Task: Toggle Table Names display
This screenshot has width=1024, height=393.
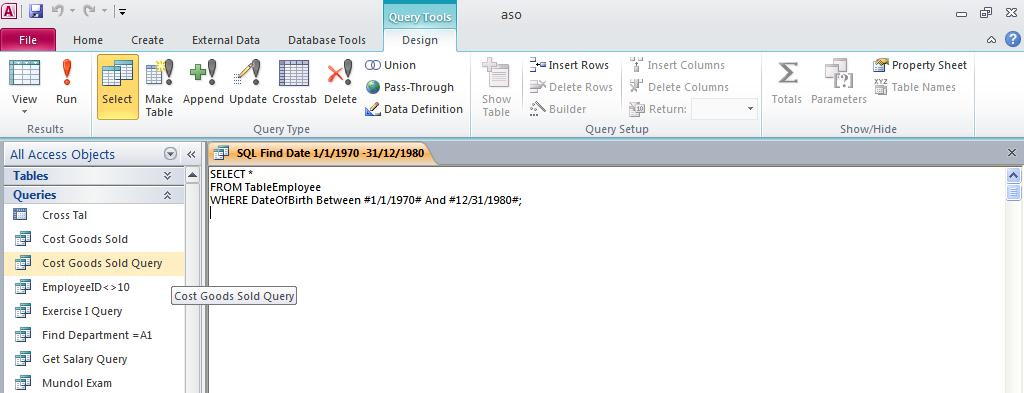Action: pos(914,87)
